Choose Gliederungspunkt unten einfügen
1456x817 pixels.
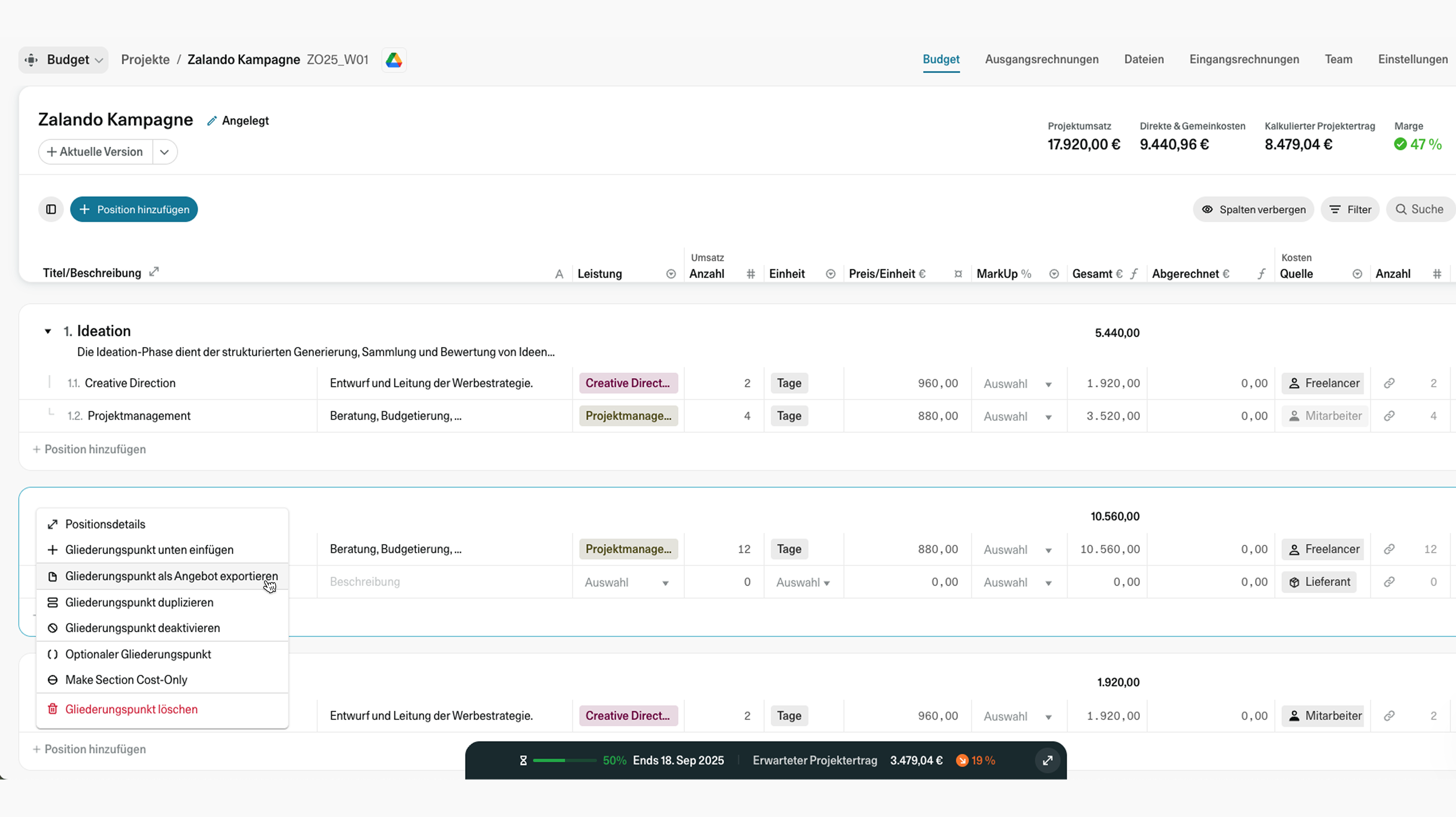click(x=162, y=550)
